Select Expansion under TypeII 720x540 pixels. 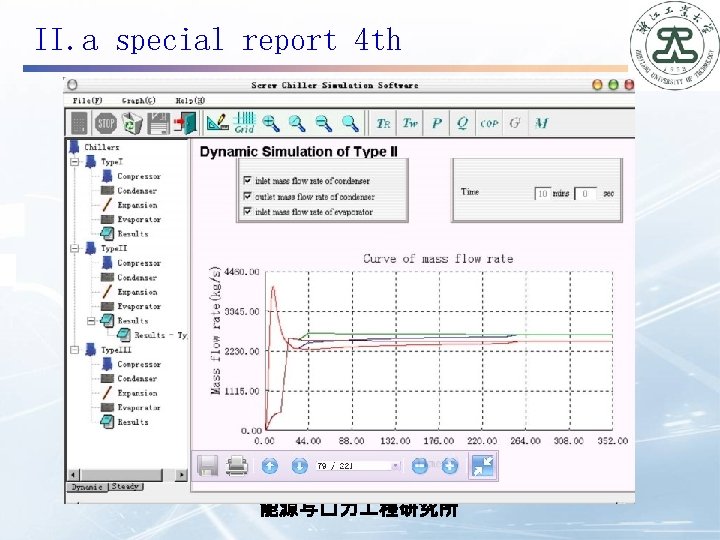[137, 292]
